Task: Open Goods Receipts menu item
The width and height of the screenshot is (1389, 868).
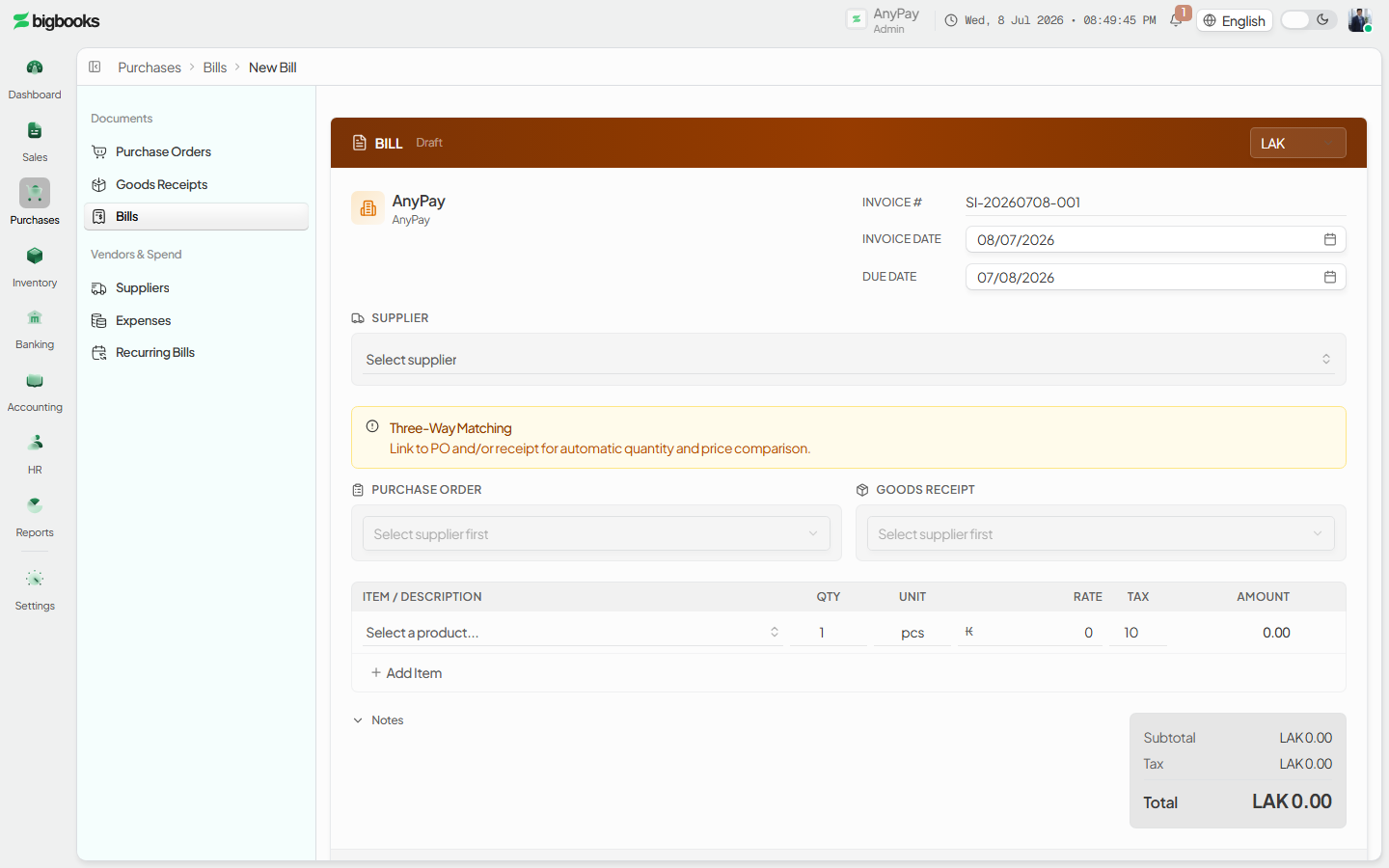Action: coord(196,184)
